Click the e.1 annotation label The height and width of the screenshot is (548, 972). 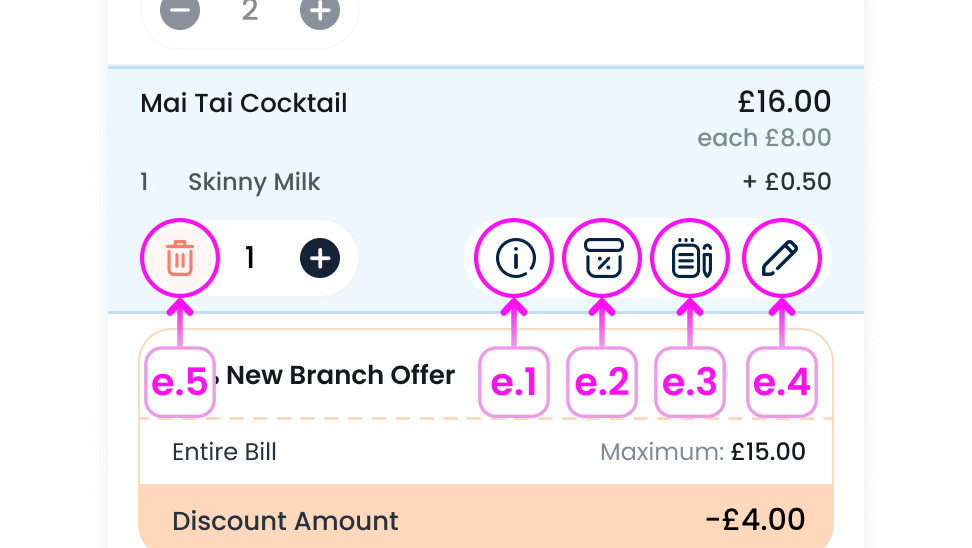click(515, 382)
